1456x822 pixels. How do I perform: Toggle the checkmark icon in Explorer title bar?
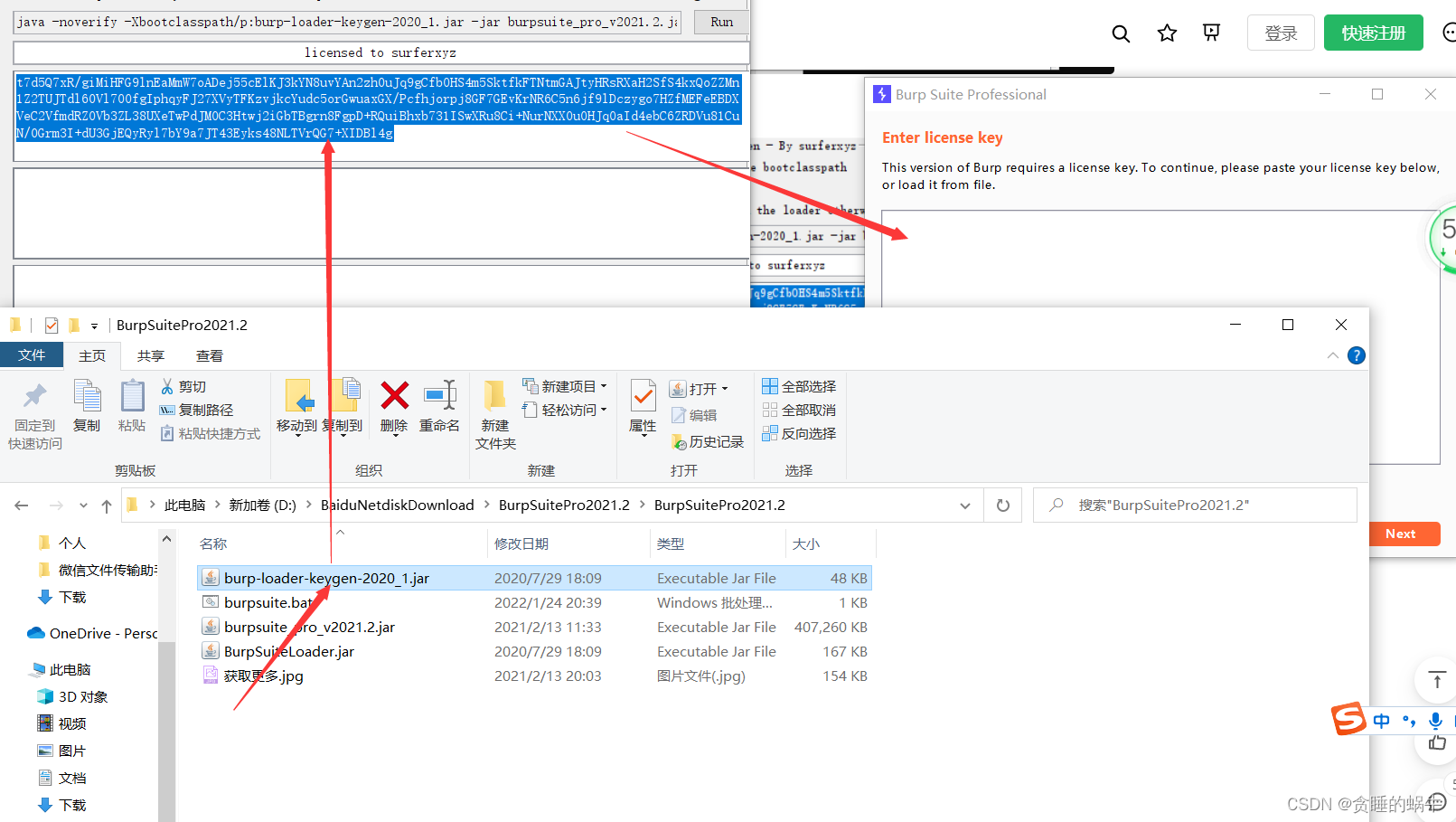tap(52, 326)
